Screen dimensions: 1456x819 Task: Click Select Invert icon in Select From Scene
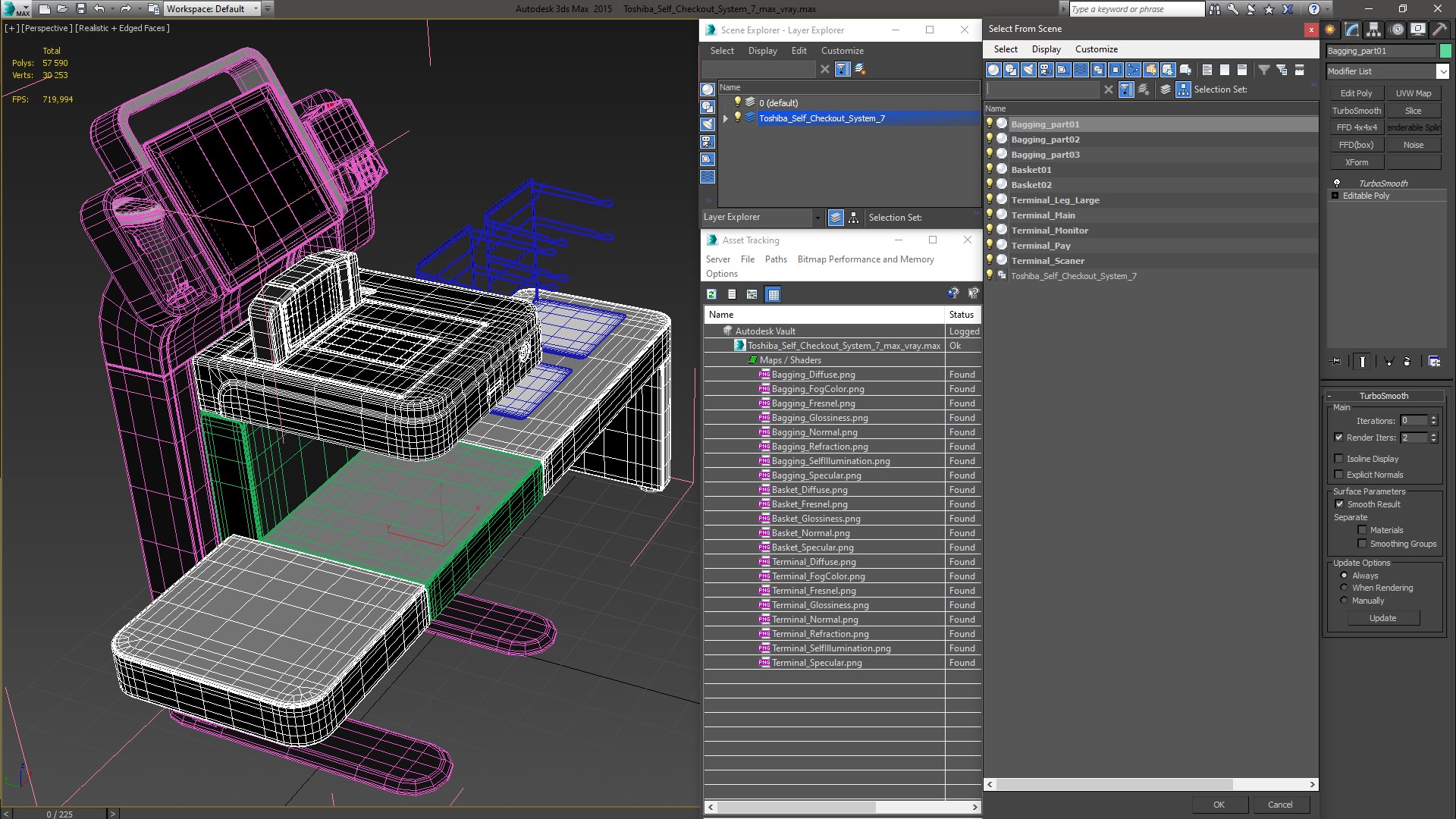(x=1241, y=70)
